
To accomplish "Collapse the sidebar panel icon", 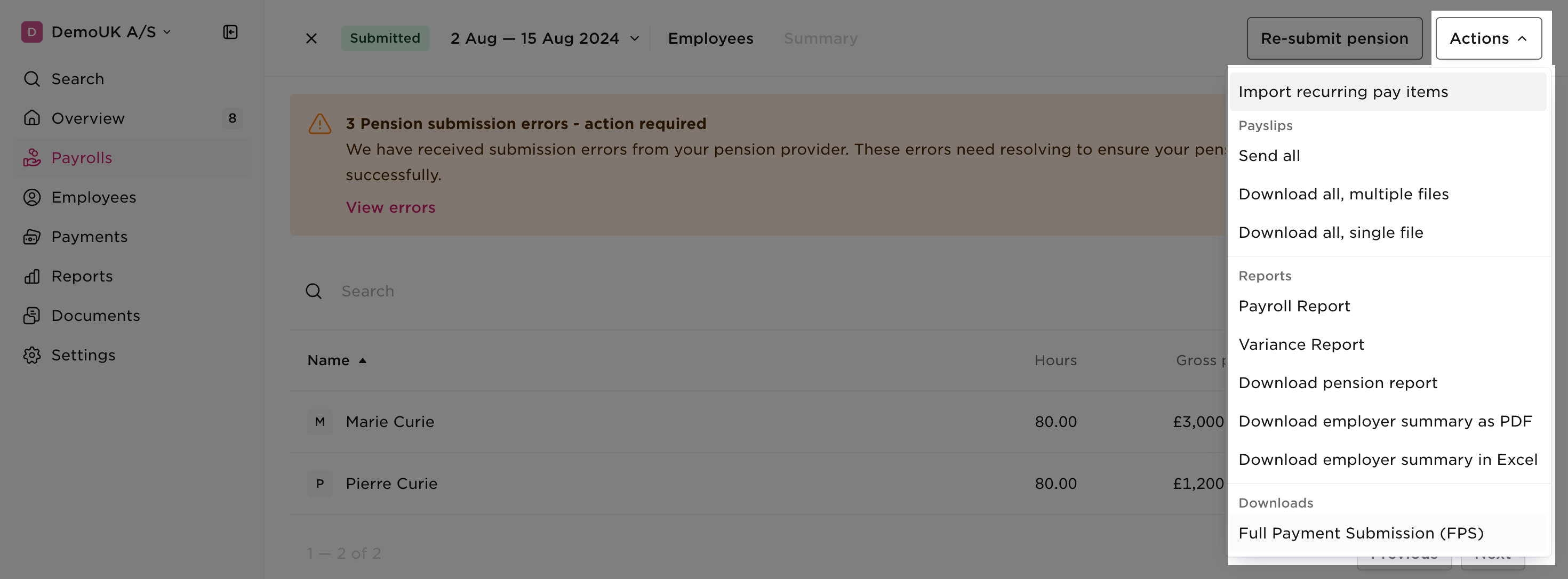I will [x=230, y=31].
